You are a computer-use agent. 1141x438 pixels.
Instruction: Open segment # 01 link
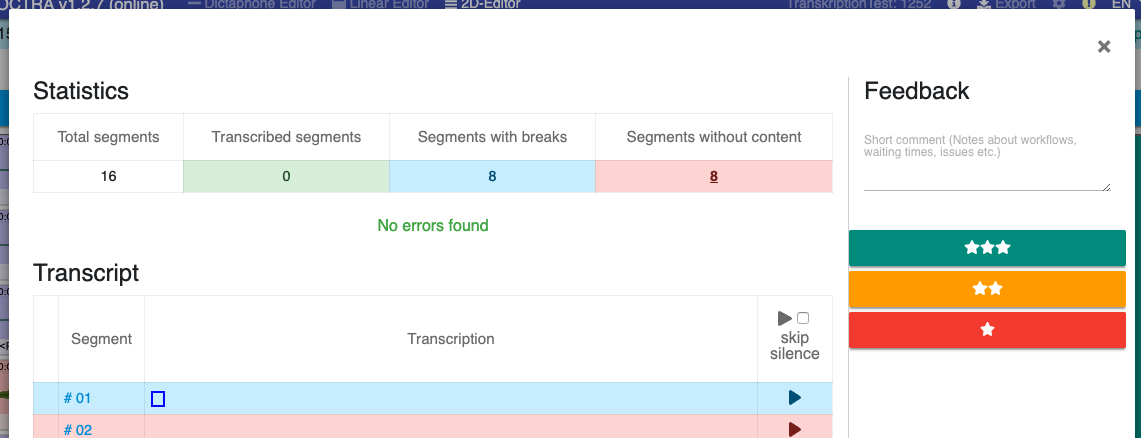pos(77,398)
